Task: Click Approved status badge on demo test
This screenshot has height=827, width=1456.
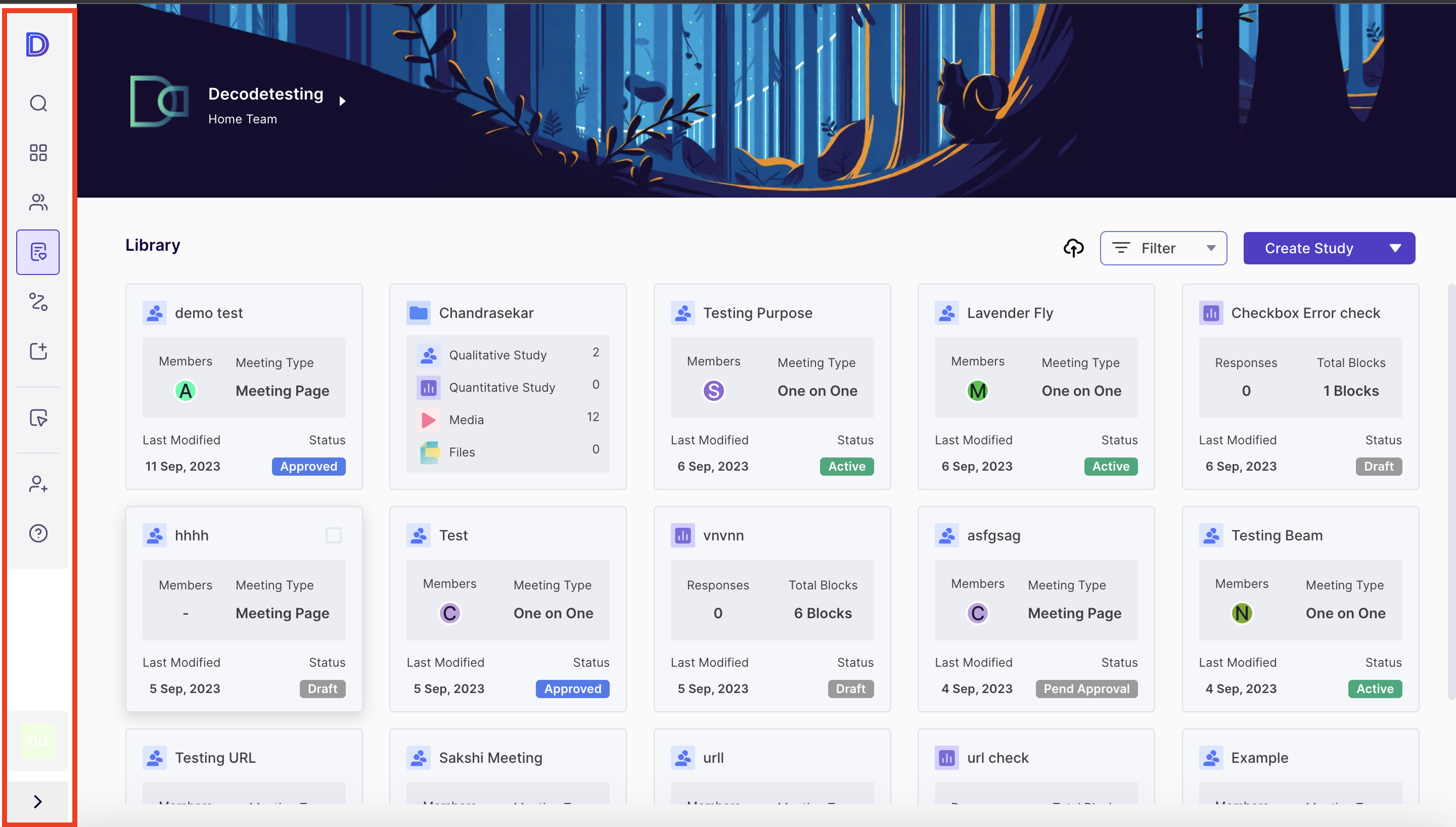Action: [x=308, y=466]
